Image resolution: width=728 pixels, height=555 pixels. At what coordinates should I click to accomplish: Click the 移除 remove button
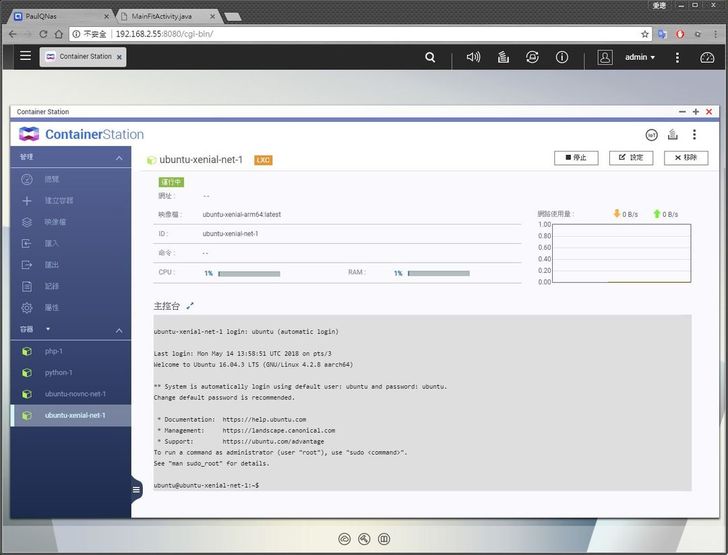coord(686,158)
